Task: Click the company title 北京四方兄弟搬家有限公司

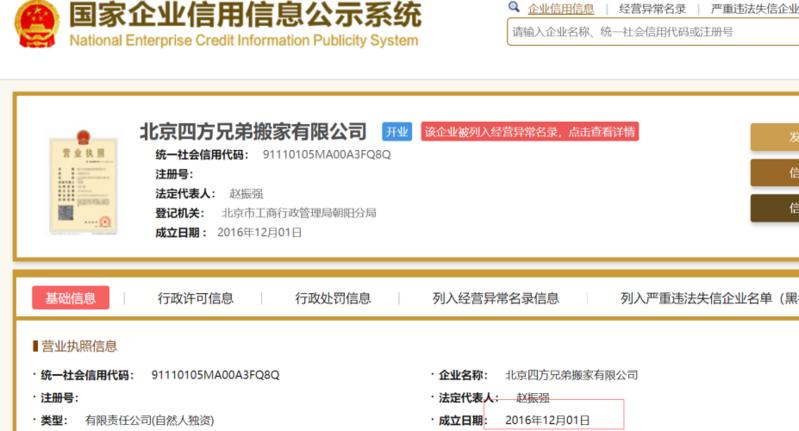Action: point(253,131)
